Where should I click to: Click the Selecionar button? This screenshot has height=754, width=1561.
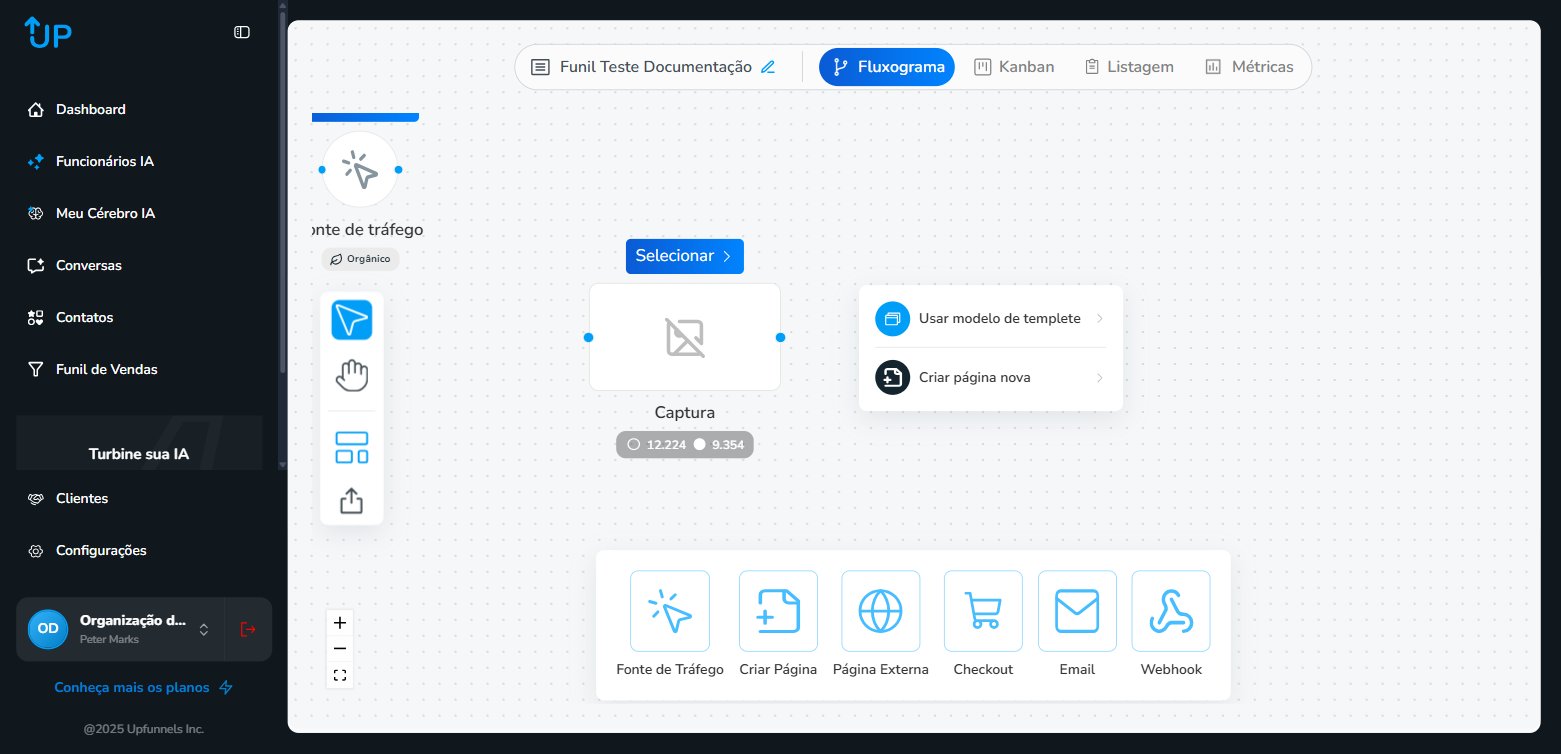(x=684, y=256)
